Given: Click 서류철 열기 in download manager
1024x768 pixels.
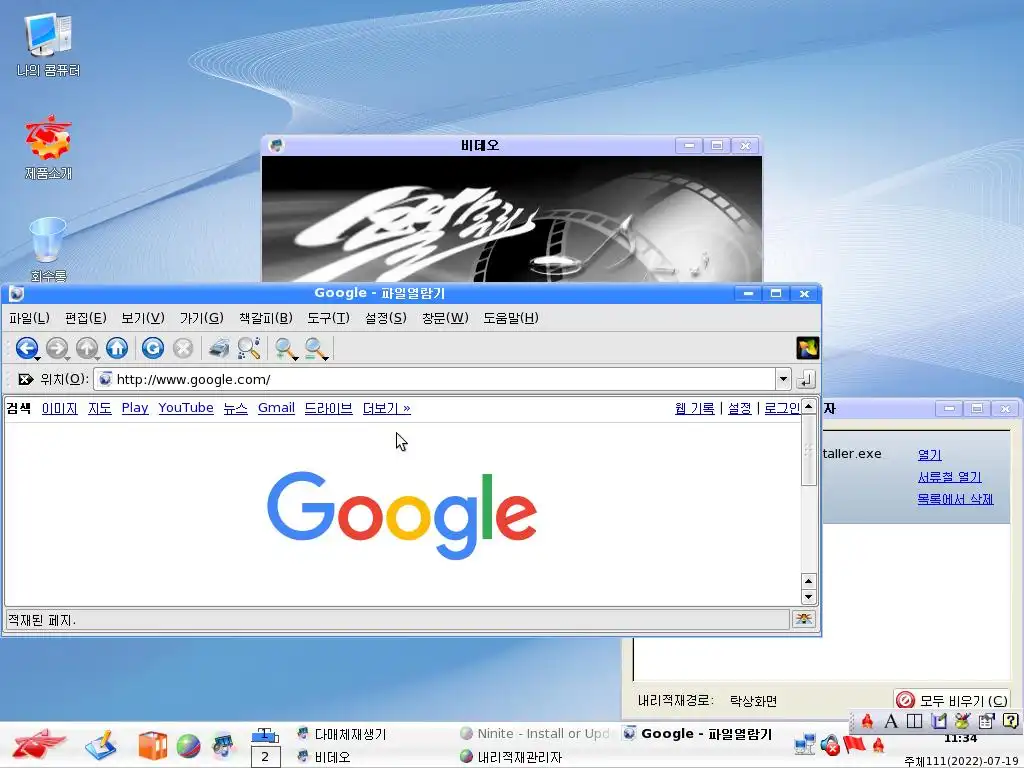Looking at the screenshot, I should (950, 477).
